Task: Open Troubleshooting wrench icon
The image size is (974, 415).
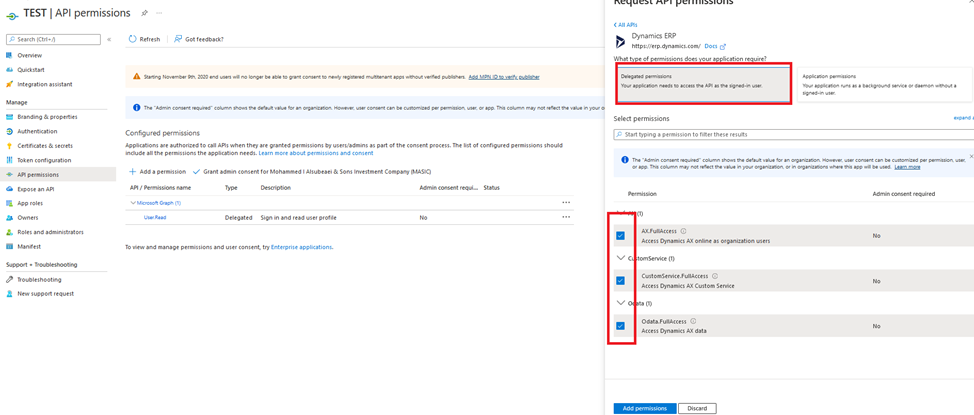Action: [x=9, y=280]
